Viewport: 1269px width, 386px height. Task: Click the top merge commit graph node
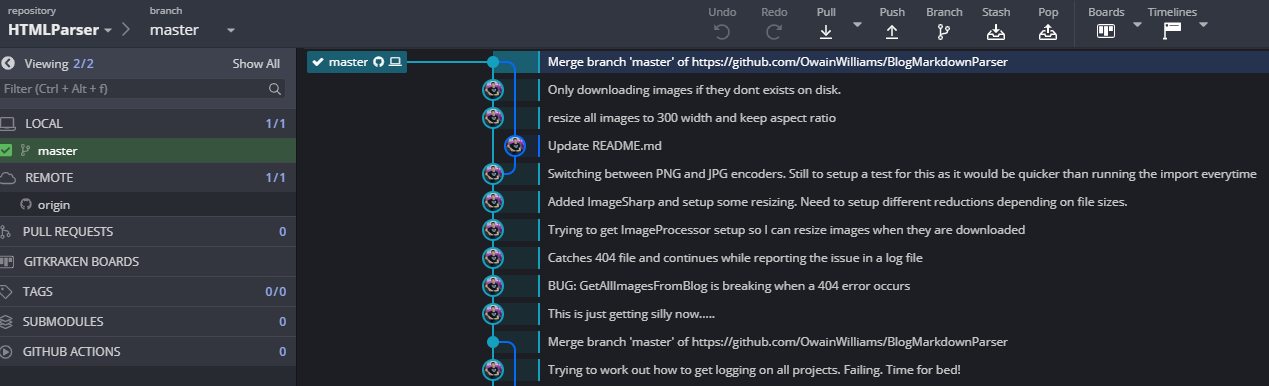click(492, 62)
